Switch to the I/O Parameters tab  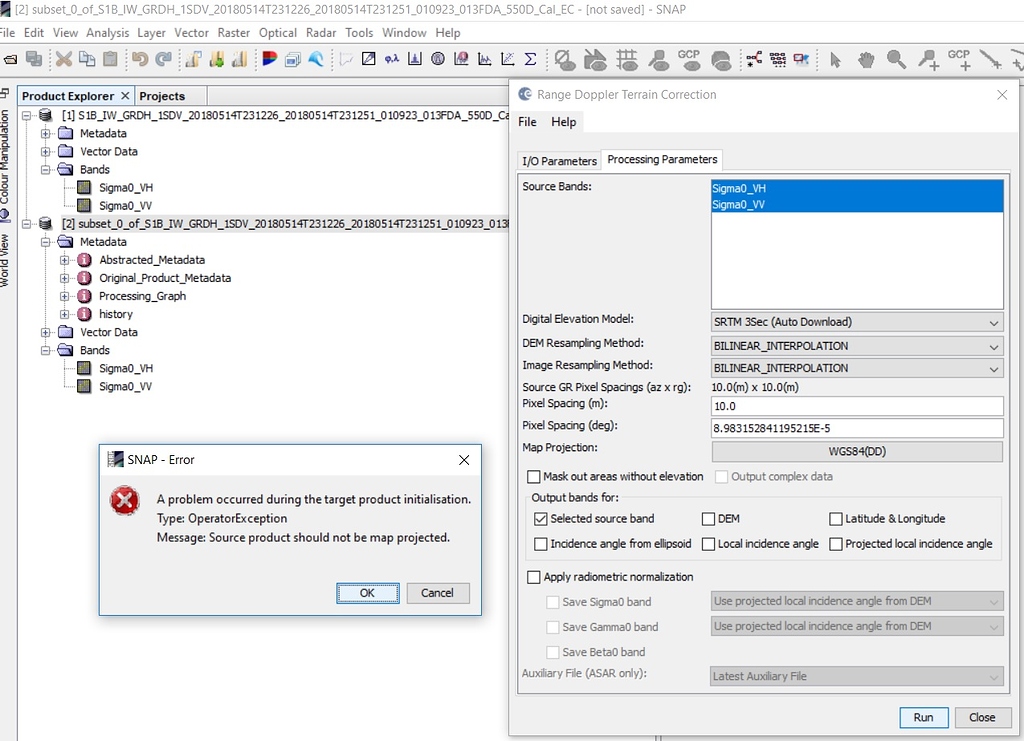(x=558, y=160)
